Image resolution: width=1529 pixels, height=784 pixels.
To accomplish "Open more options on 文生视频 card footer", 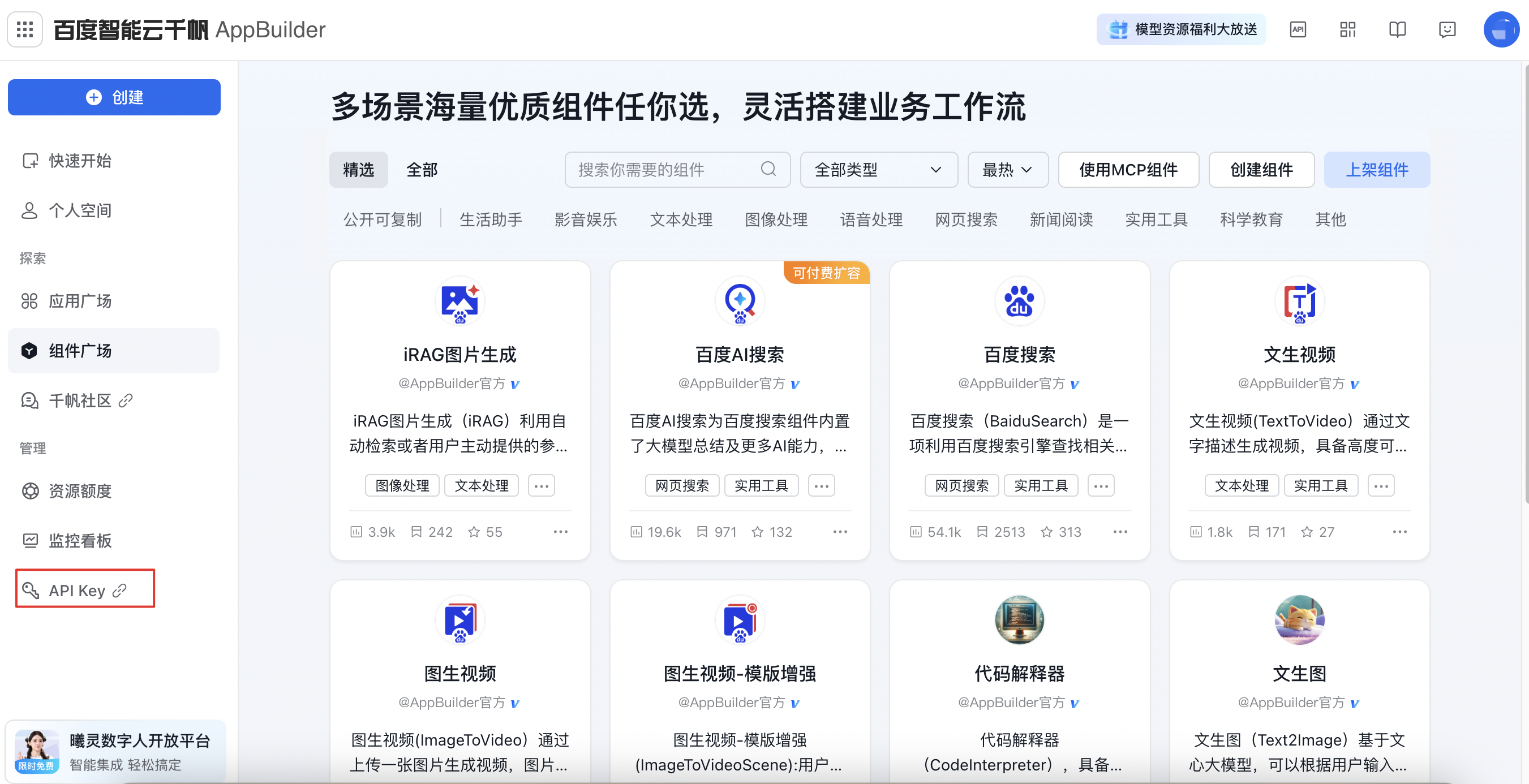I will (x=1399, y=532).
